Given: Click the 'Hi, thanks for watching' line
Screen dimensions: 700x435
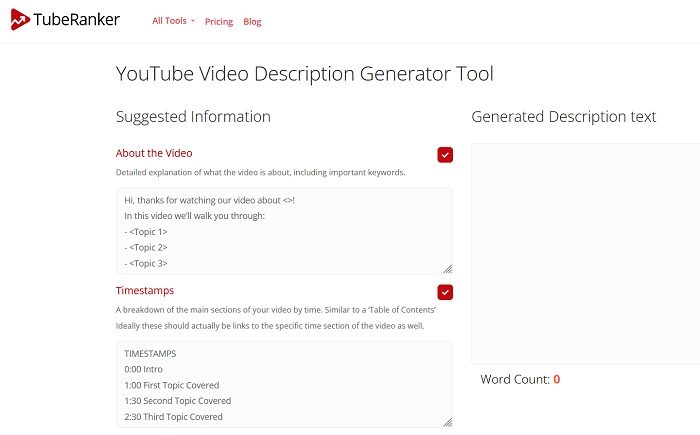Looking at the screenshot, I should pos(209,200).
